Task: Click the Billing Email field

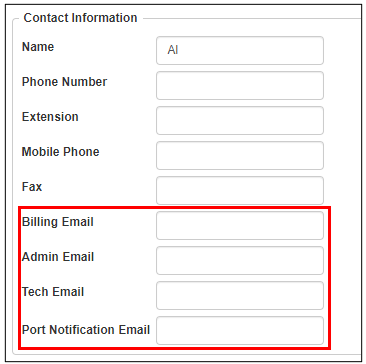Action: [x=240, y=225]
